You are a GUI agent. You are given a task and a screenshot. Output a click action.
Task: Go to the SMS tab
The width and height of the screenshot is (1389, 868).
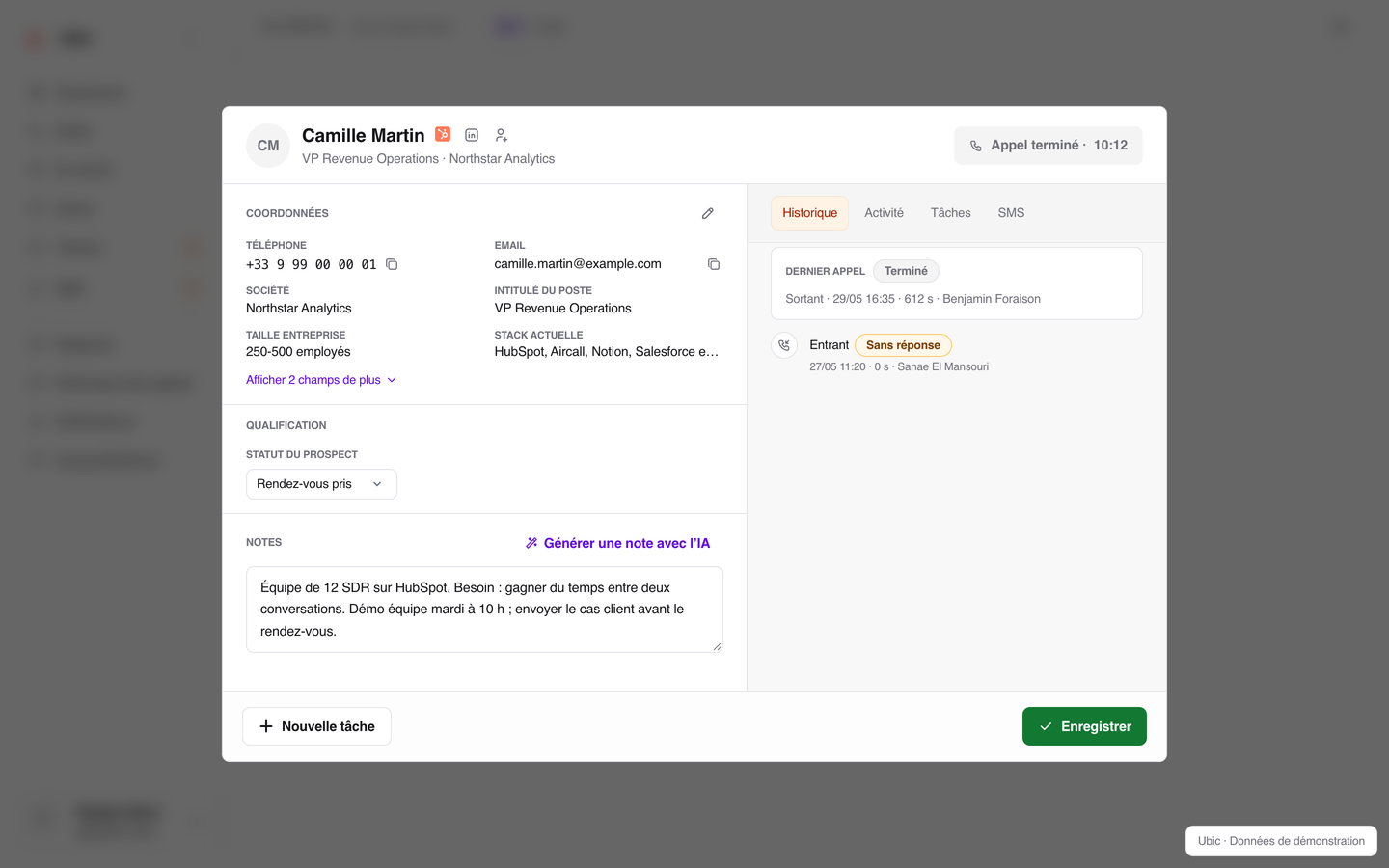[1011, 213]
